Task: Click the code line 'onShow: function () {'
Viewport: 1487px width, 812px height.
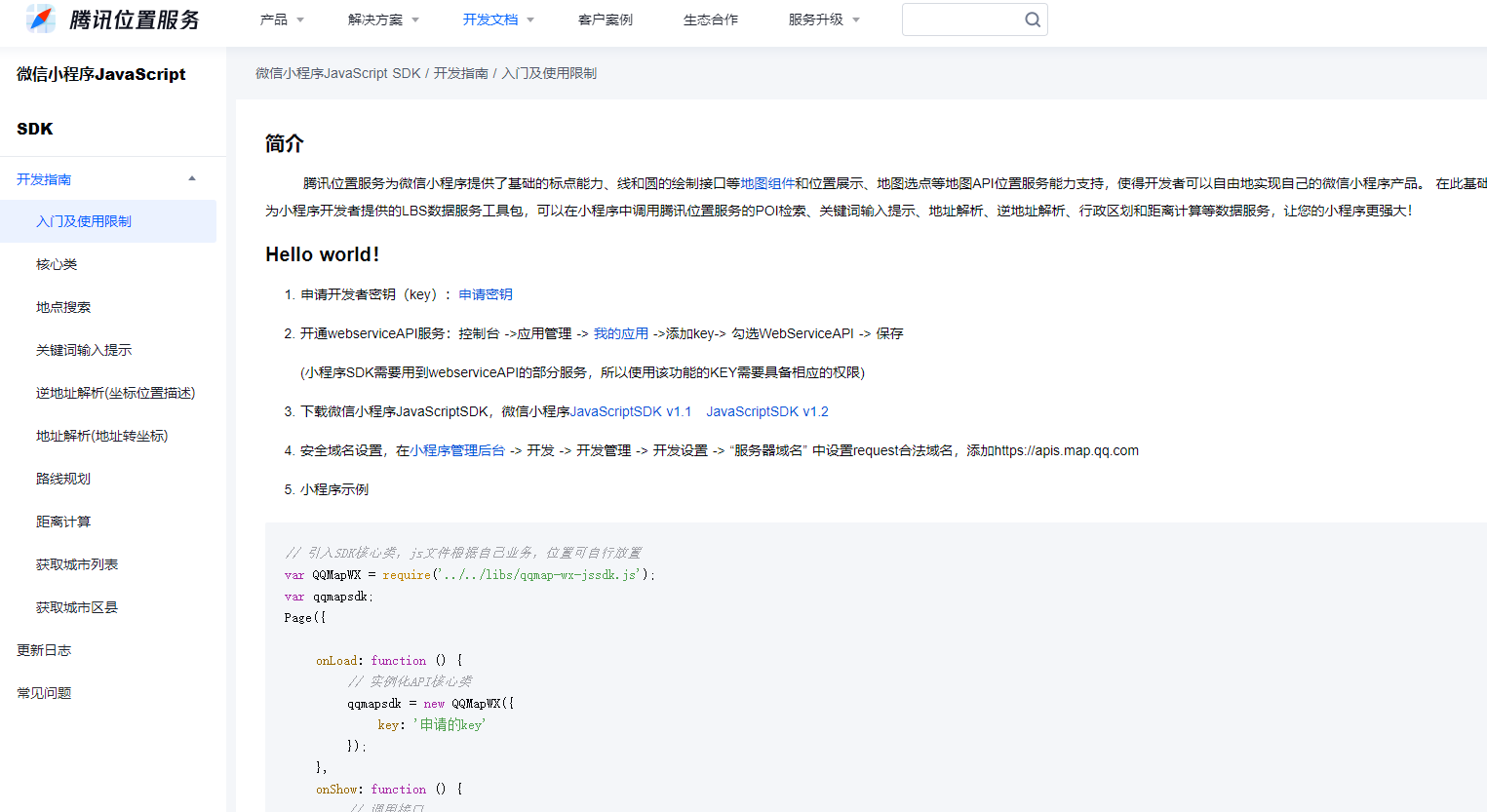Action: click(389, 790)
